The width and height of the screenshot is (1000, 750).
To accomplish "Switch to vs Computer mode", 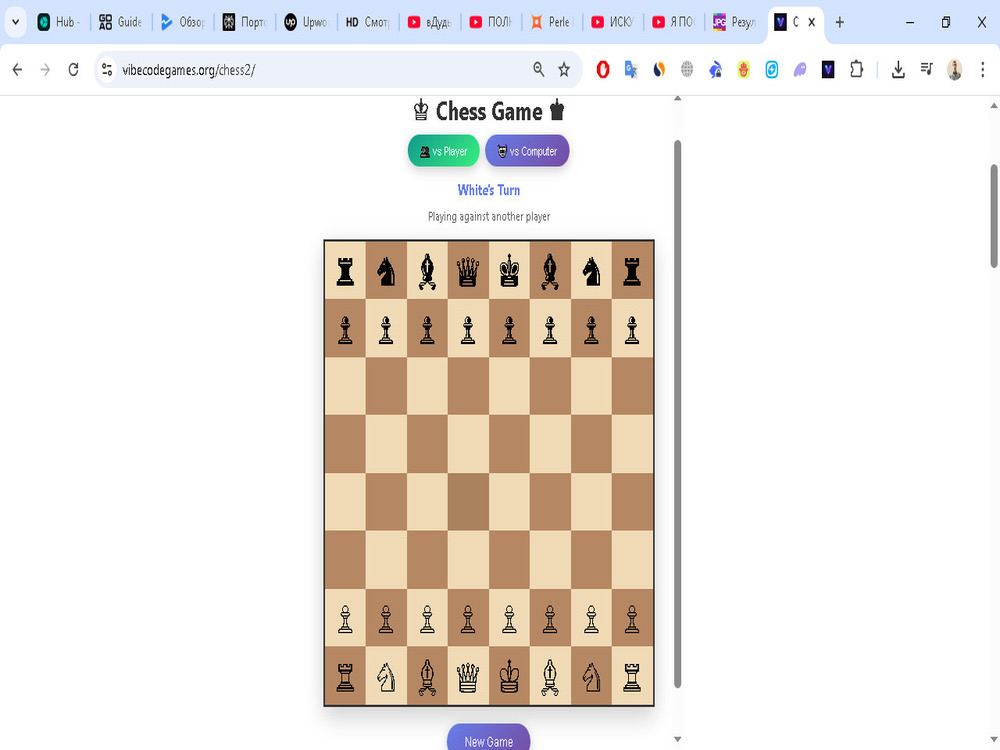I will click(527, 151).
